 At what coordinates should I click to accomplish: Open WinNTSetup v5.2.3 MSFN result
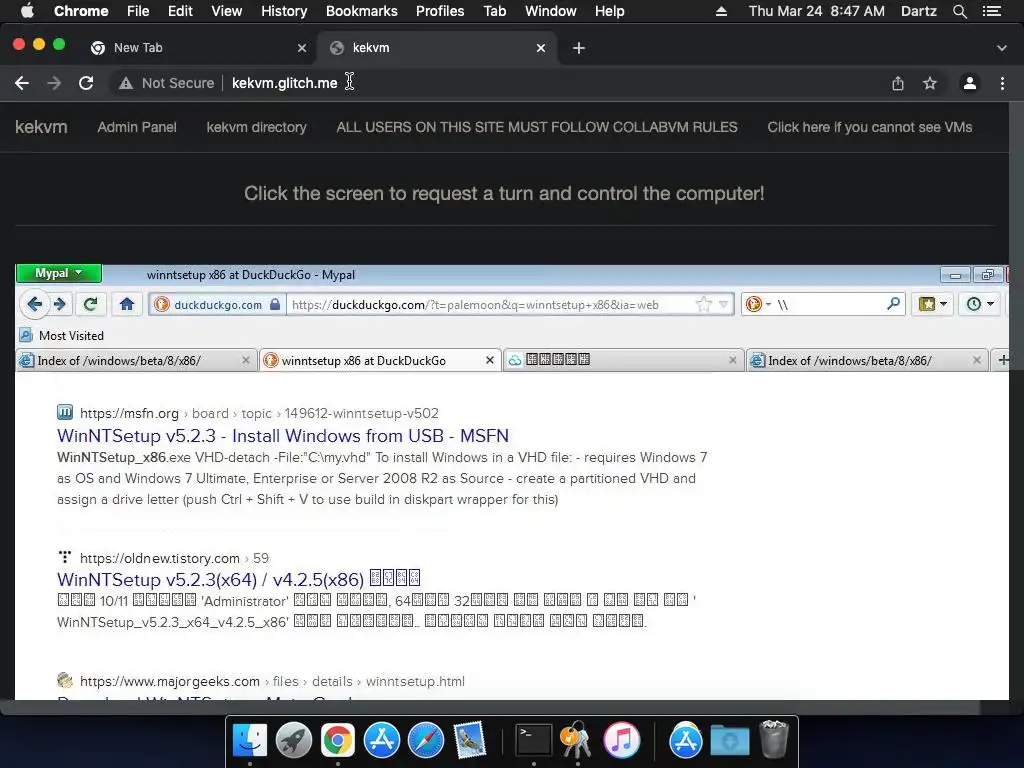point(283,436)
